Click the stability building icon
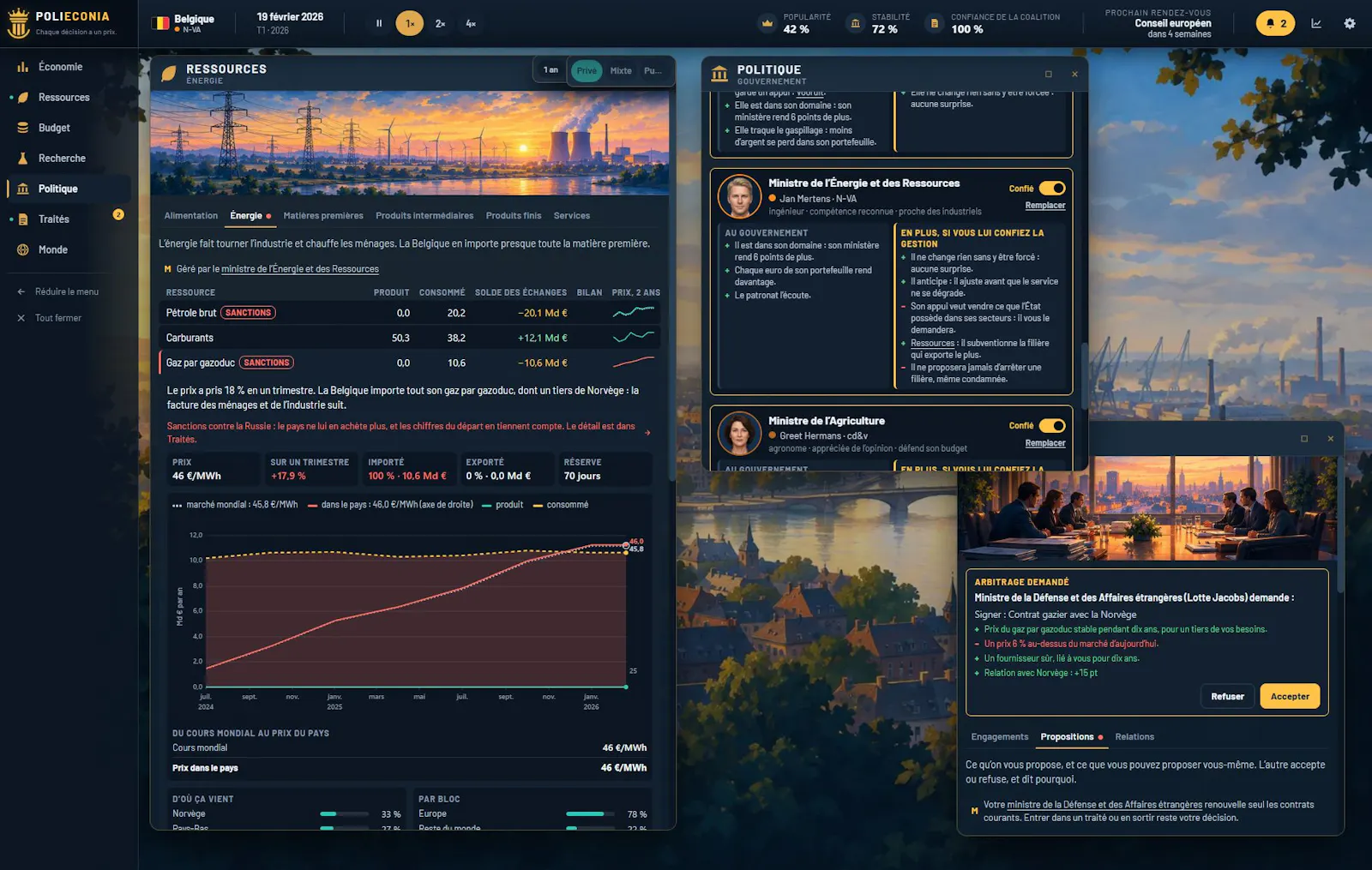This screenshot has height=870, width=1372. click(x=855, y=23)
